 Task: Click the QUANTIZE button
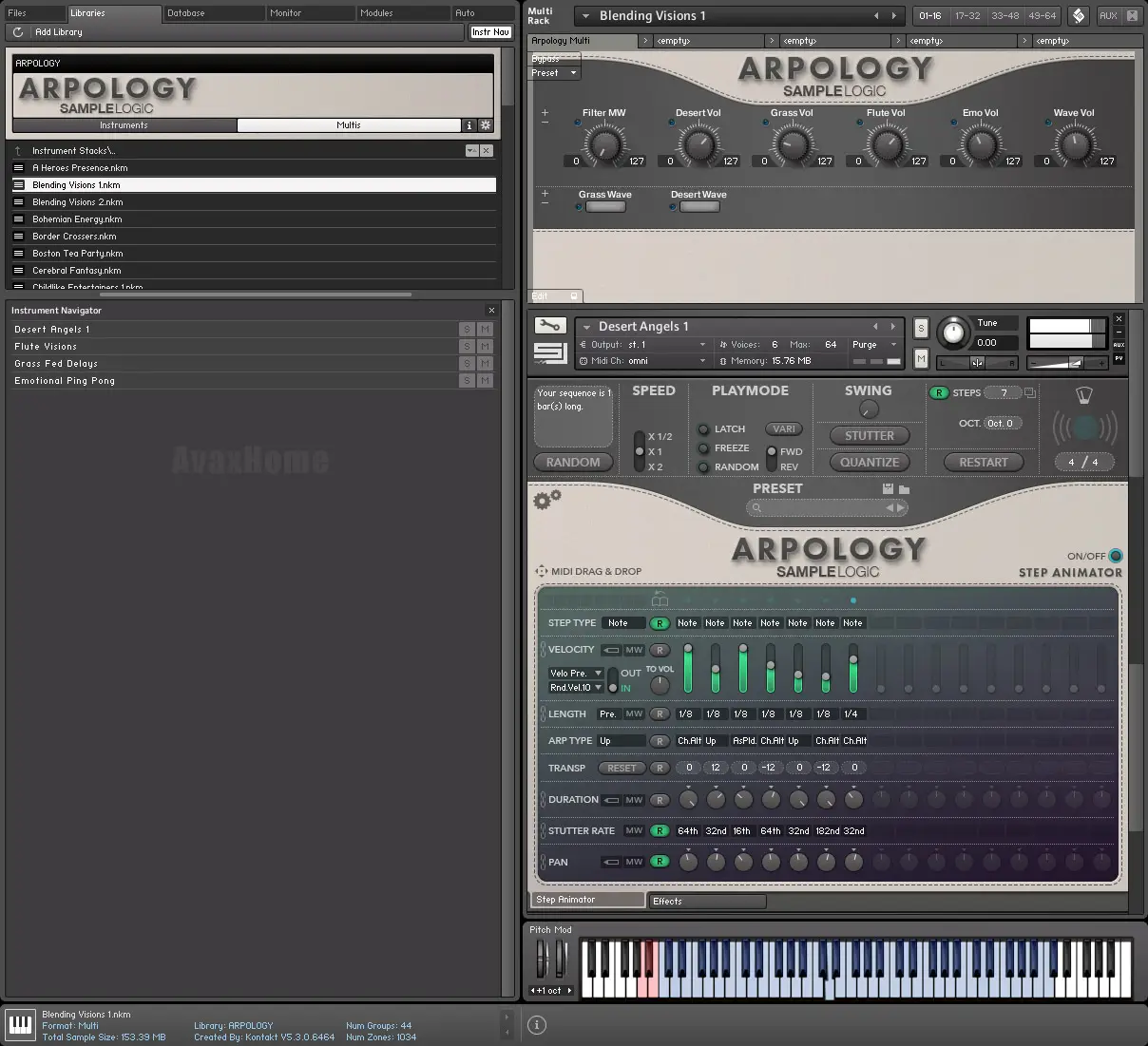870,463
